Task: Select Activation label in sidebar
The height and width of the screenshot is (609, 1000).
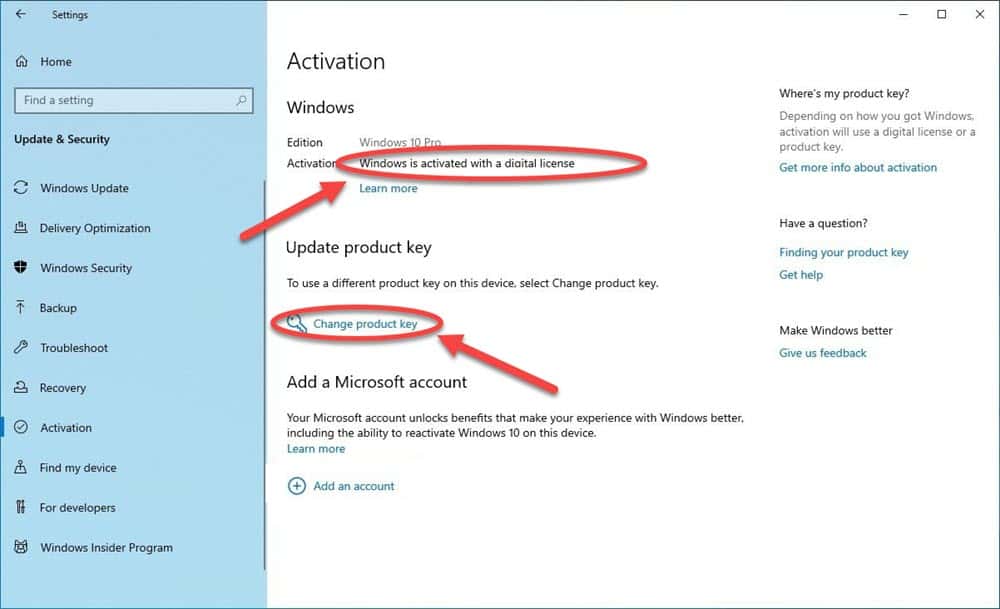Action: (x=66, y=428)
